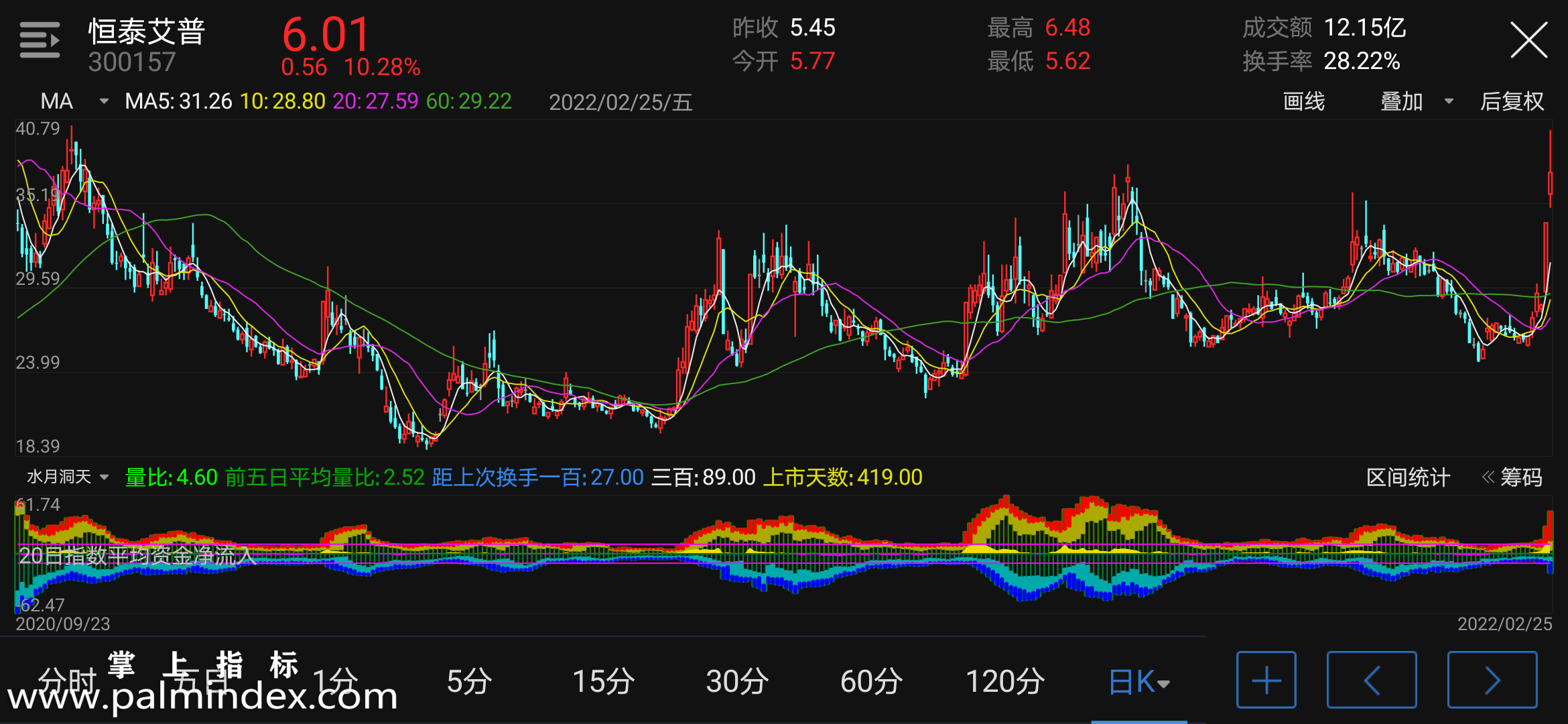Click 距上次换手一百: 27.00 text

(x=537, y=477)
